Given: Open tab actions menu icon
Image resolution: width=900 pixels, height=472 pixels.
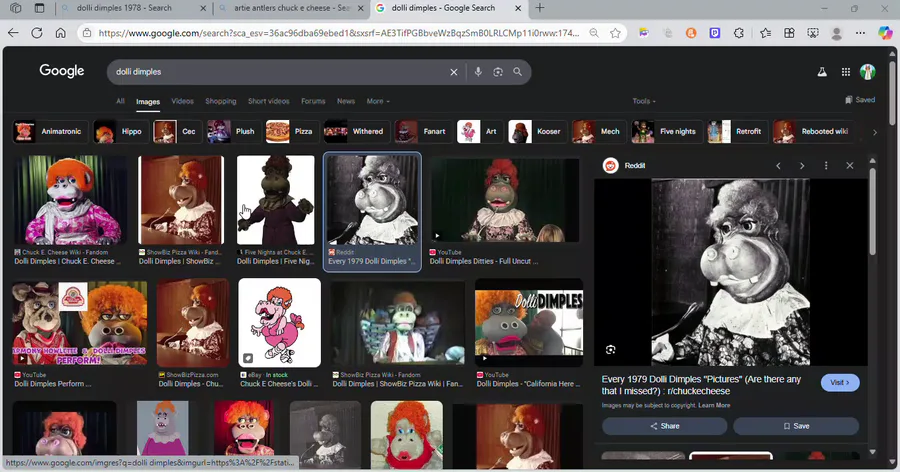Looking at the screenshot, I should pyautogui.click(x=15, y=8).
